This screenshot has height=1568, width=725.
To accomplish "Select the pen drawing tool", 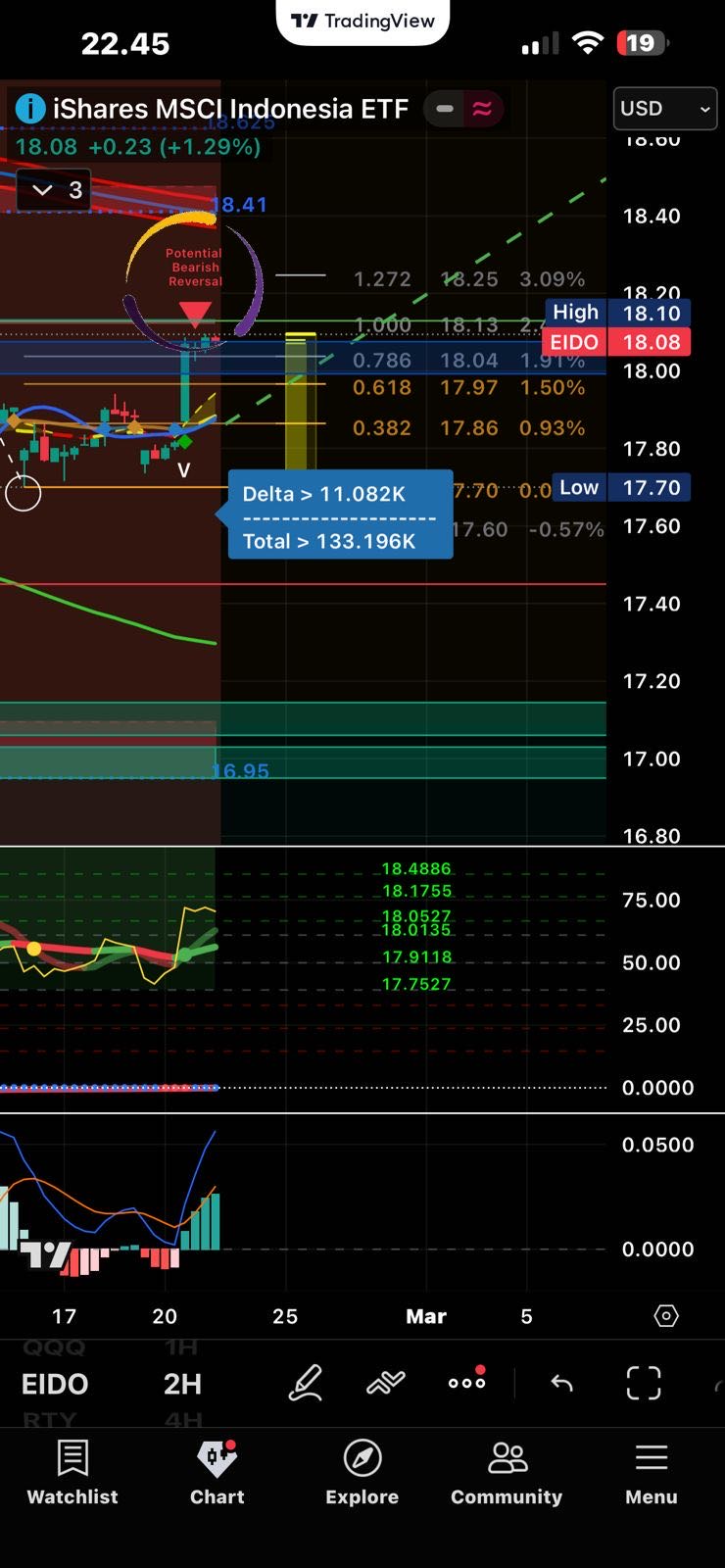I will 306,1383.
